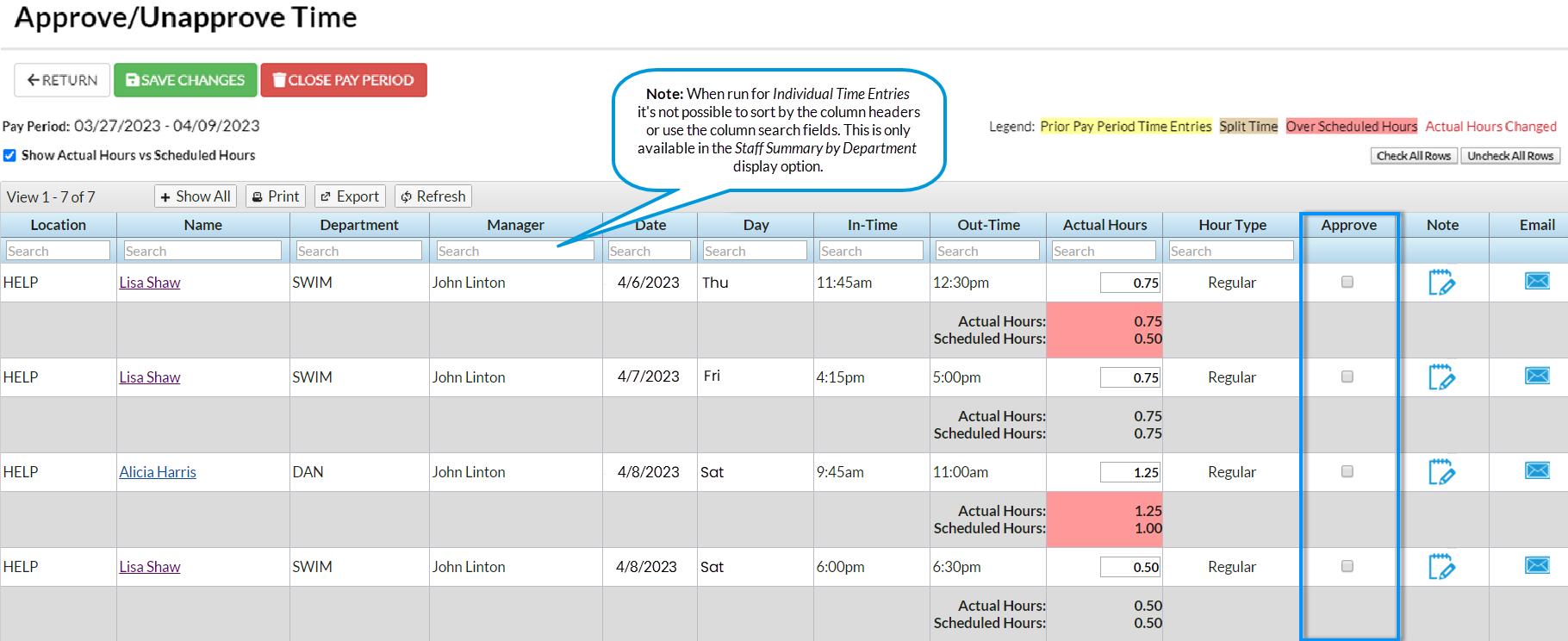The height and width of the screenshot is (641, 1568).
Task: Save changes to time approvals
Action: coord(185,80)
